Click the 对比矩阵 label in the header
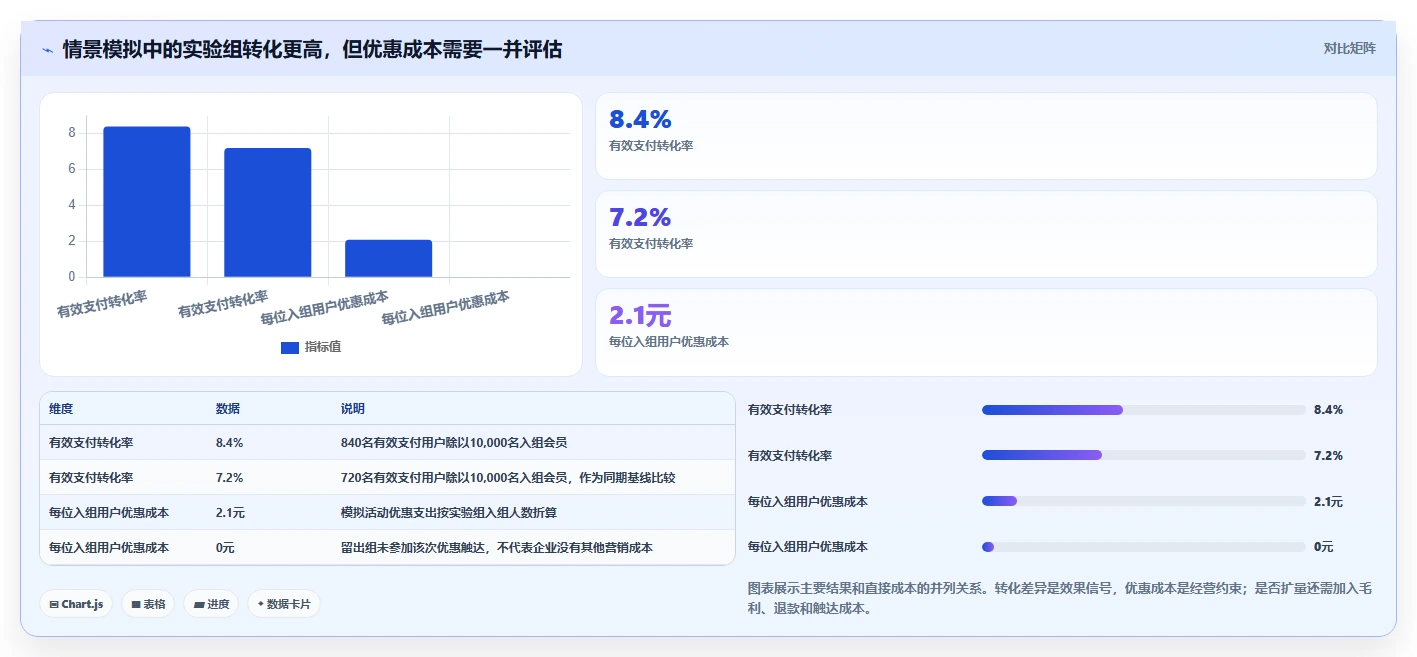 (1349, 48)
